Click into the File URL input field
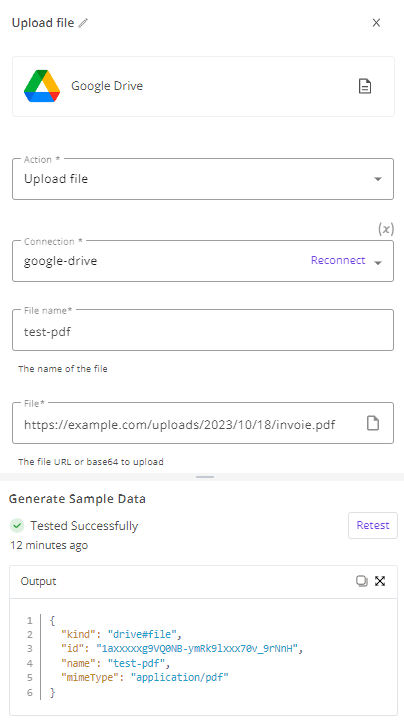 pyautogui.click(x=191, y=424)
